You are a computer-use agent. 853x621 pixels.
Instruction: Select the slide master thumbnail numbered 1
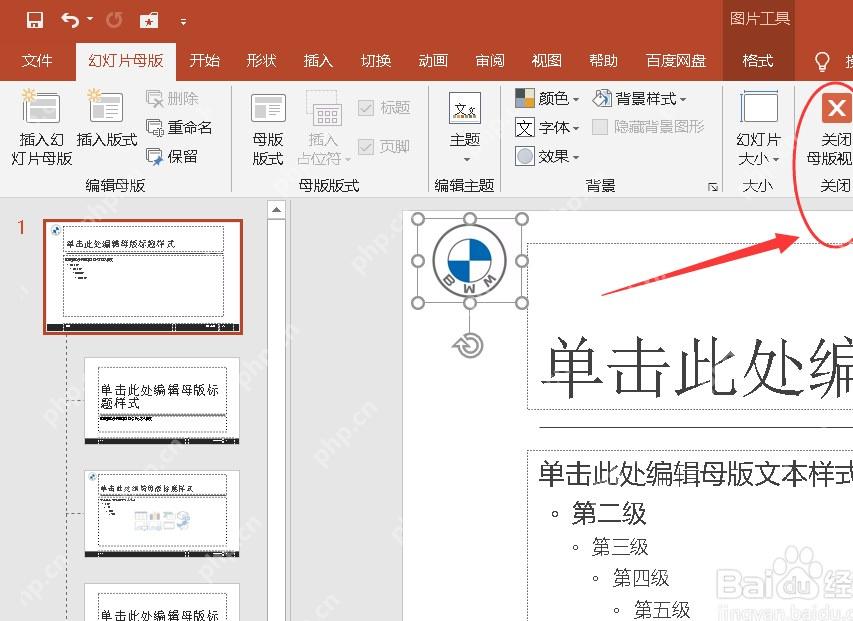click(143, 277)
